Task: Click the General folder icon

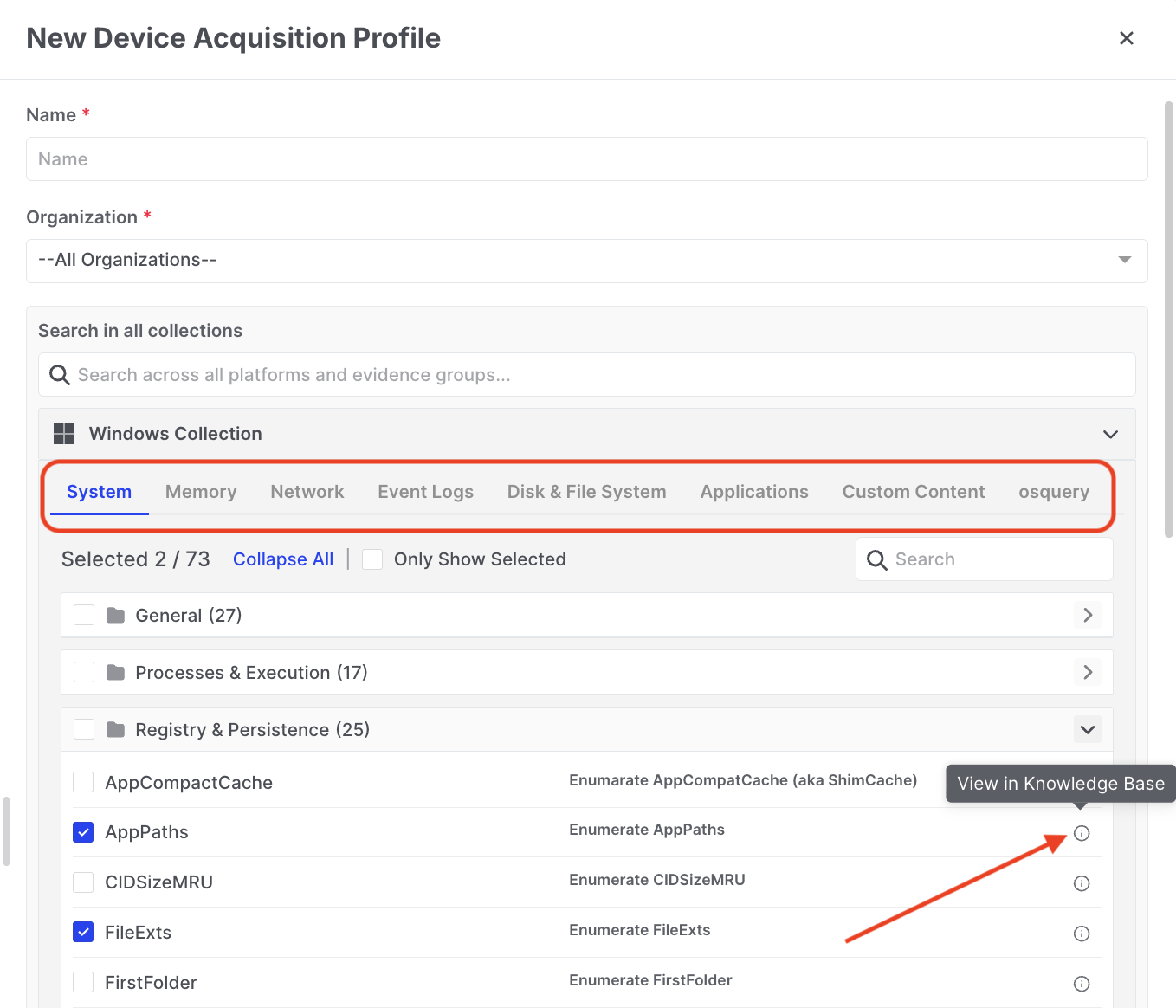Action: click(x=115, y=616)
